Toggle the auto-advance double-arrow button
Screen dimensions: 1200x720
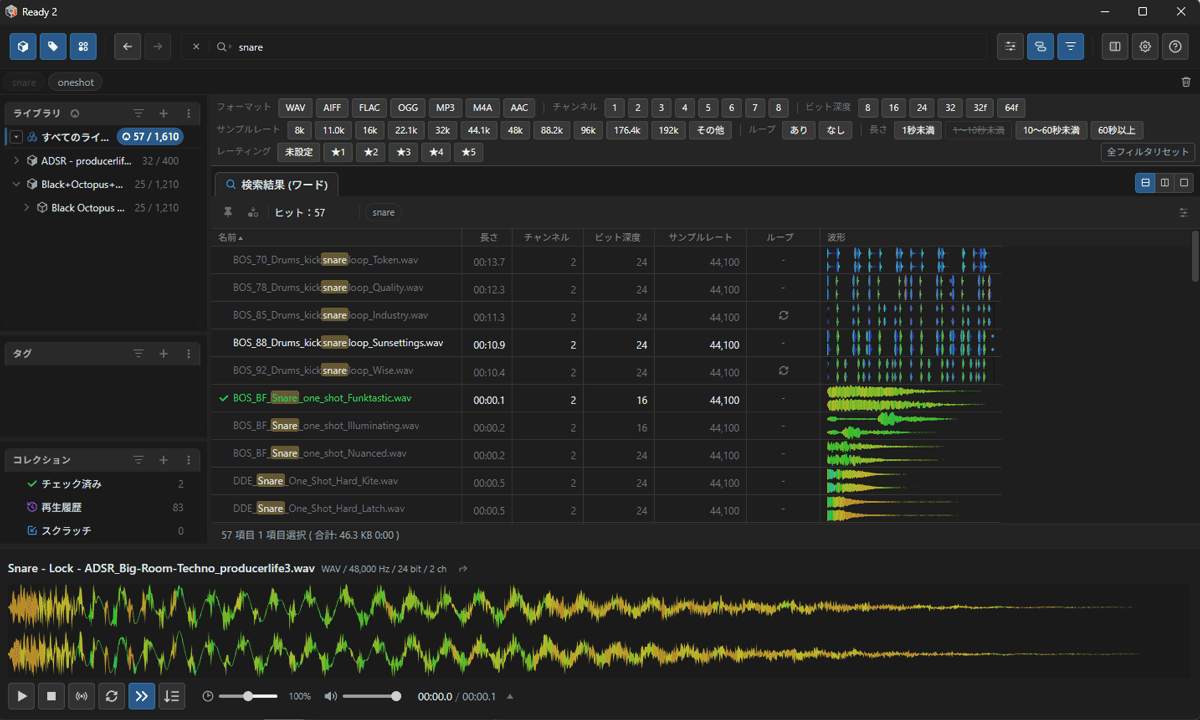tap(142, 696)
